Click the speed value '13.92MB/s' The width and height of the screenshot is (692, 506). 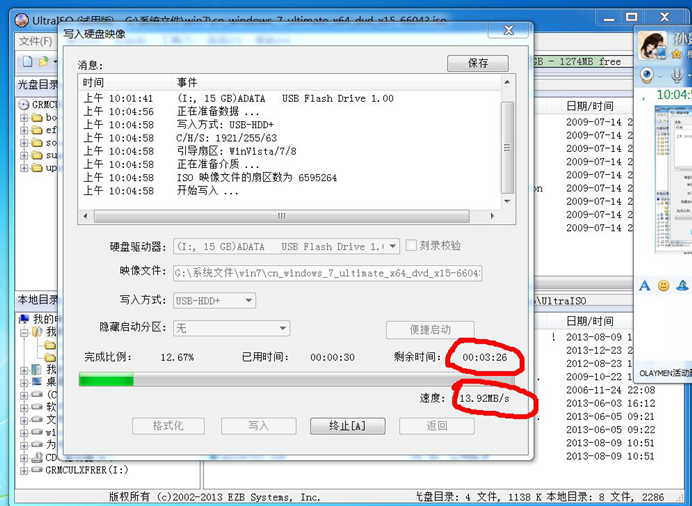click(484, 399)
